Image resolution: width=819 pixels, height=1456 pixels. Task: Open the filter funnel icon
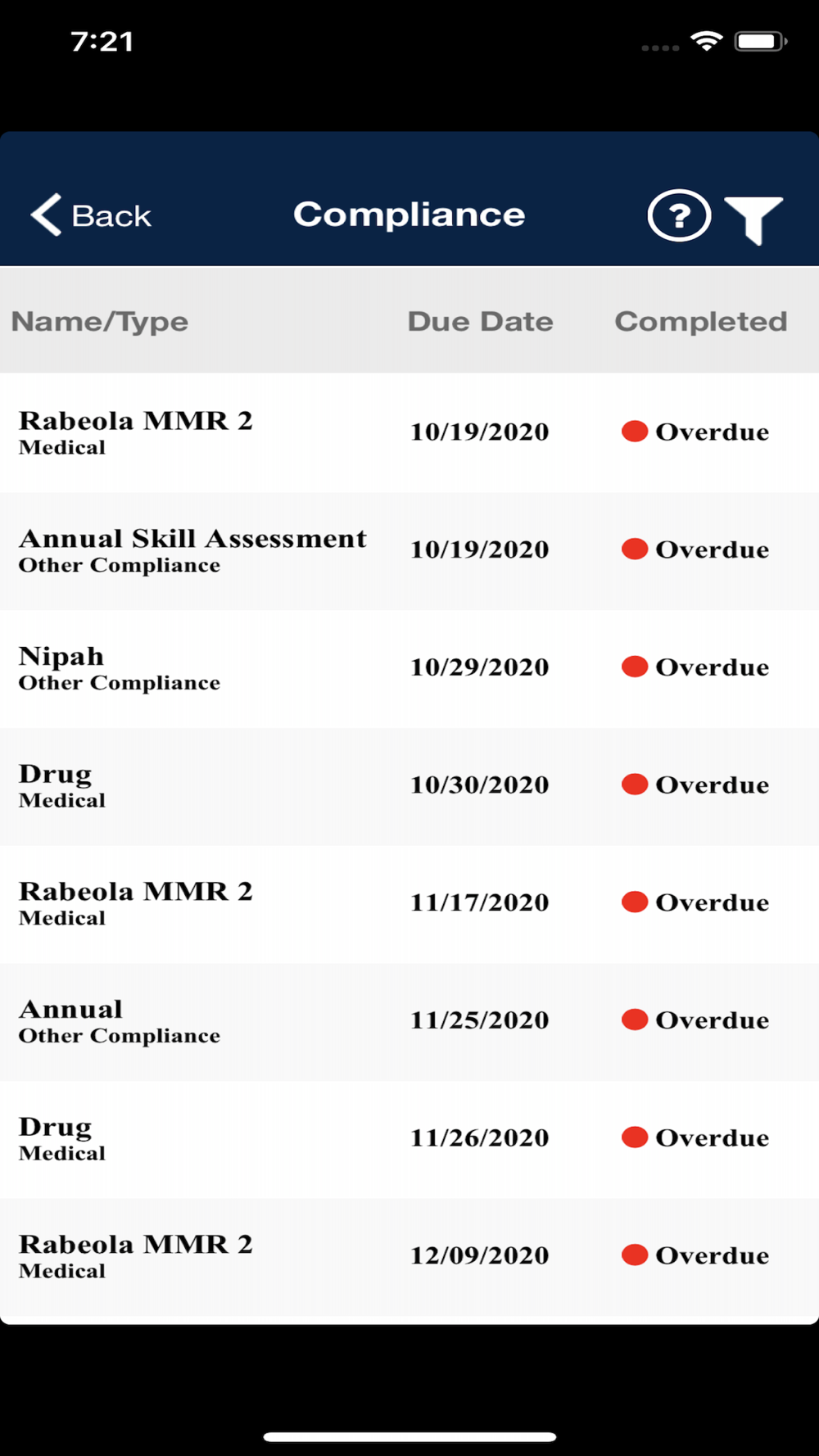[x=753, y=219]
